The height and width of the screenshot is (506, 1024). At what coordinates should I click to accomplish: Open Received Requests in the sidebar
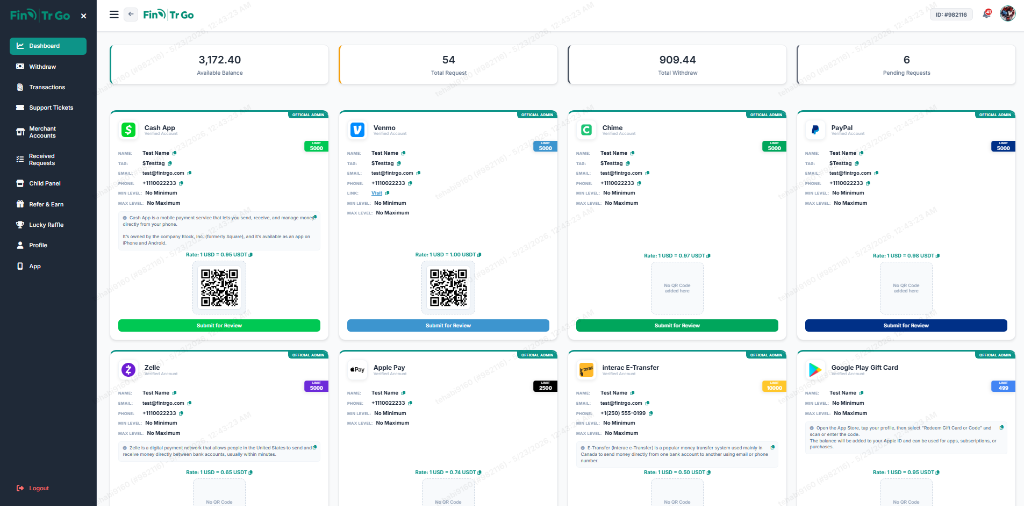48,159
